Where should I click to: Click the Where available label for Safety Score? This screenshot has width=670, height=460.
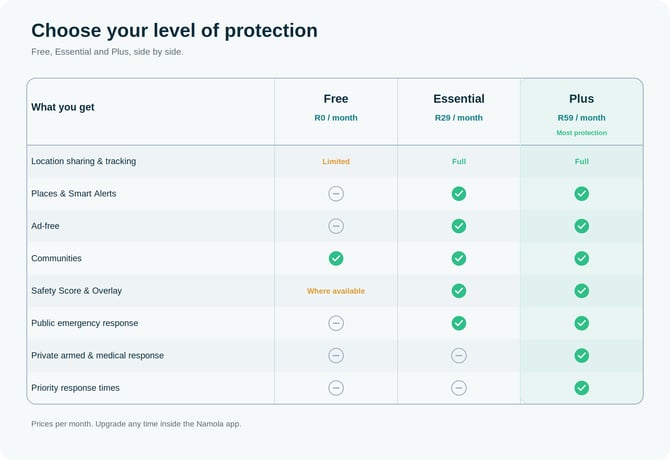point(336,291)
